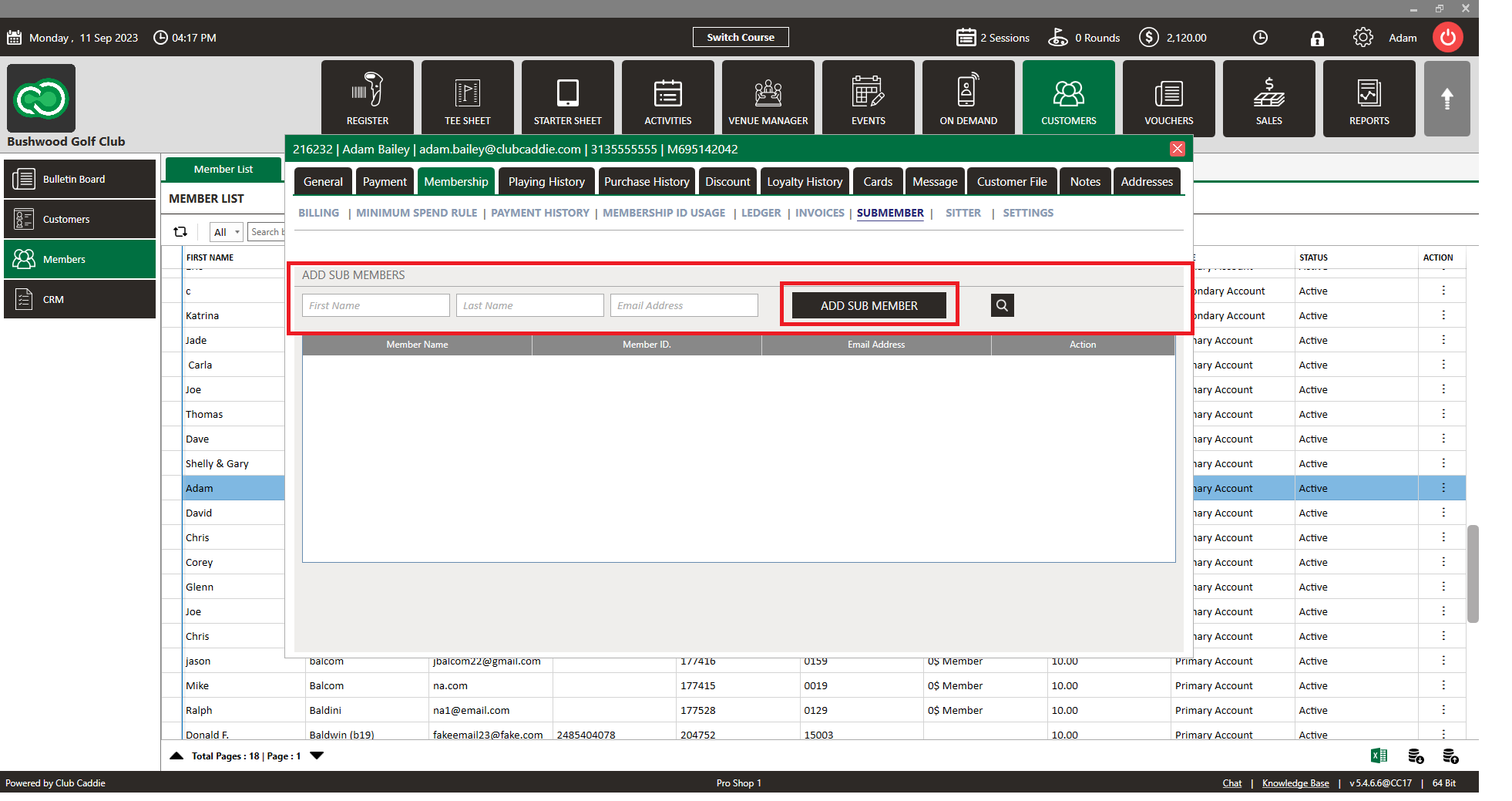
Task: Refresh the member list
Action: [x=180, y=231]
